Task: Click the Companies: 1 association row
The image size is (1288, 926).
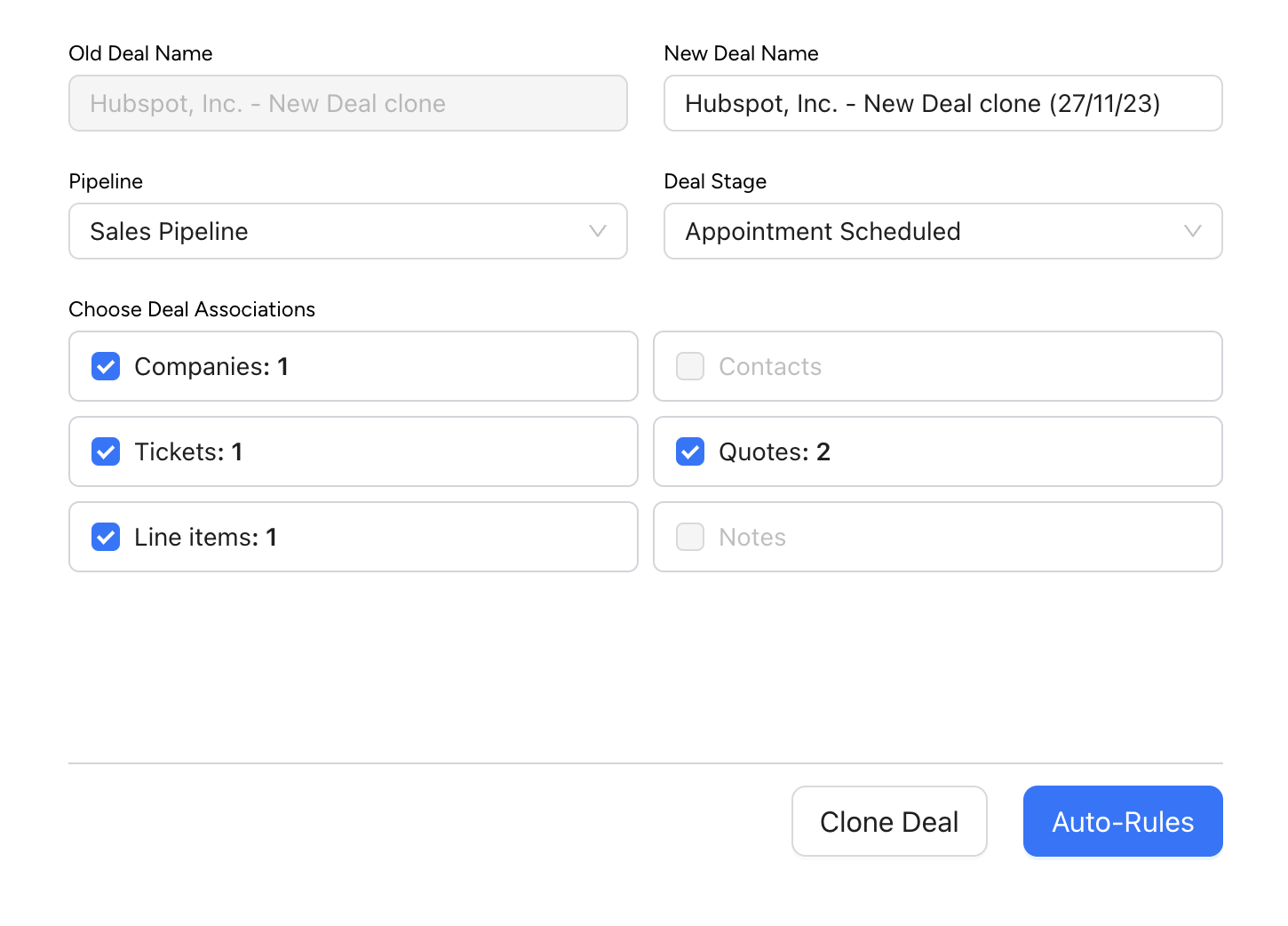Action: (400, 366)
